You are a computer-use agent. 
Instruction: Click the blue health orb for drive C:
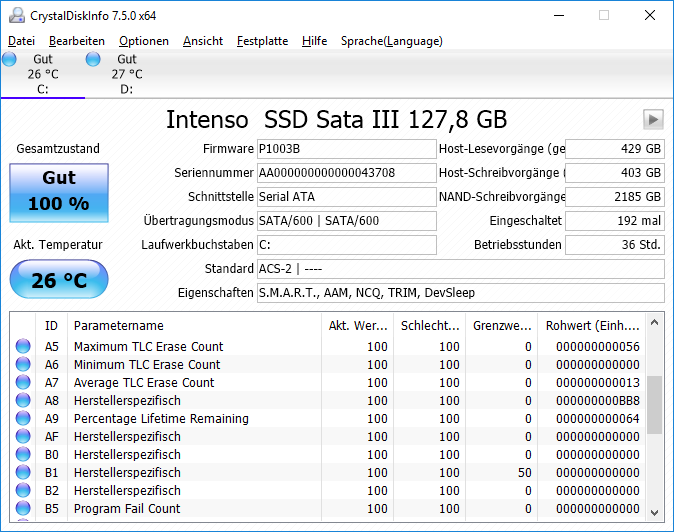pyautogui.click(x=9, y=59)
